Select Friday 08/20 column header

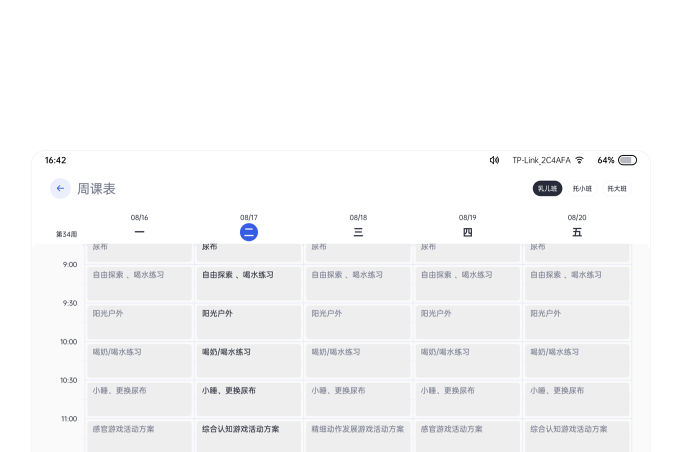pos(577,226)
